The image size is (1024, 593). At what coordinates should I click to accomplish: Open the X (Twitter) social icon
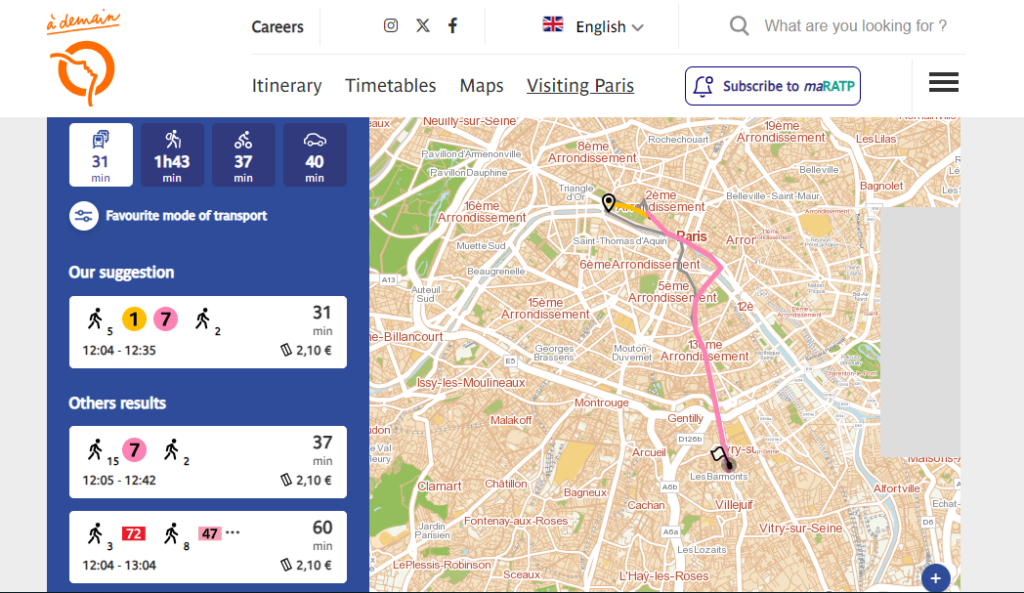pos(422,26)
